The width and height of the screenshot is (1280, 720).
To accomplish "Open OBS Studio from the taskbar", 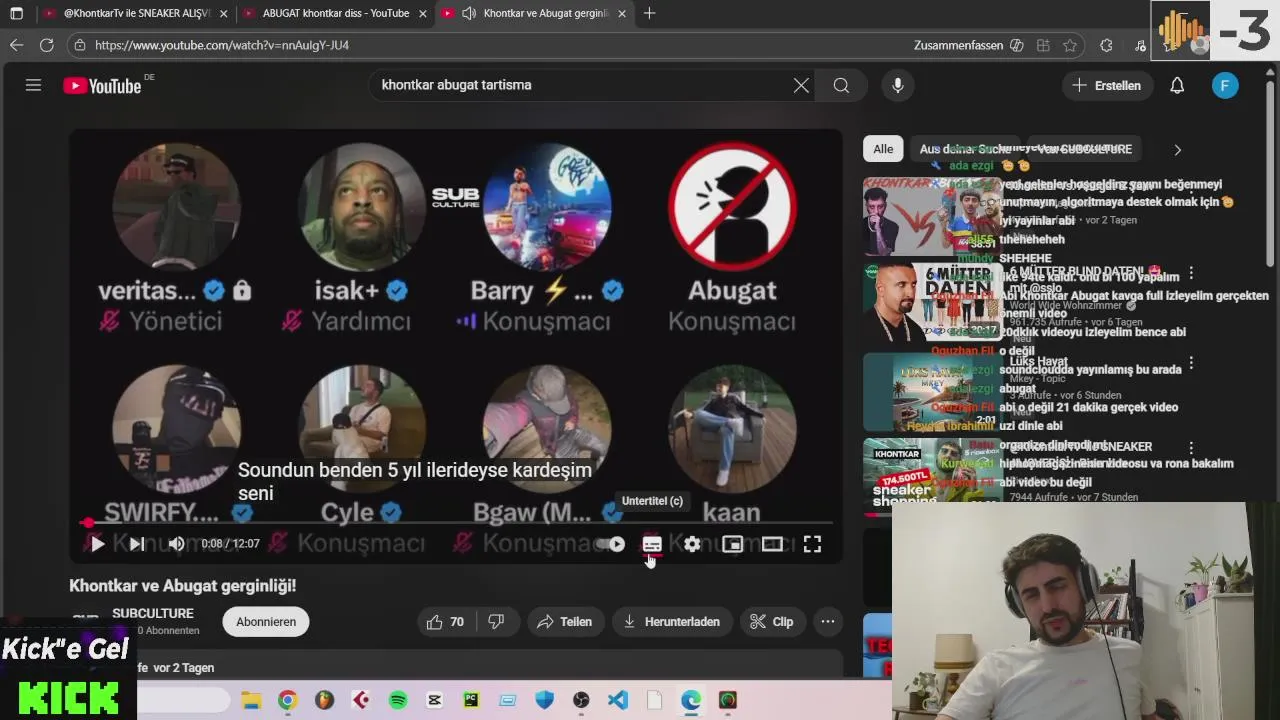I will point(581,700).
